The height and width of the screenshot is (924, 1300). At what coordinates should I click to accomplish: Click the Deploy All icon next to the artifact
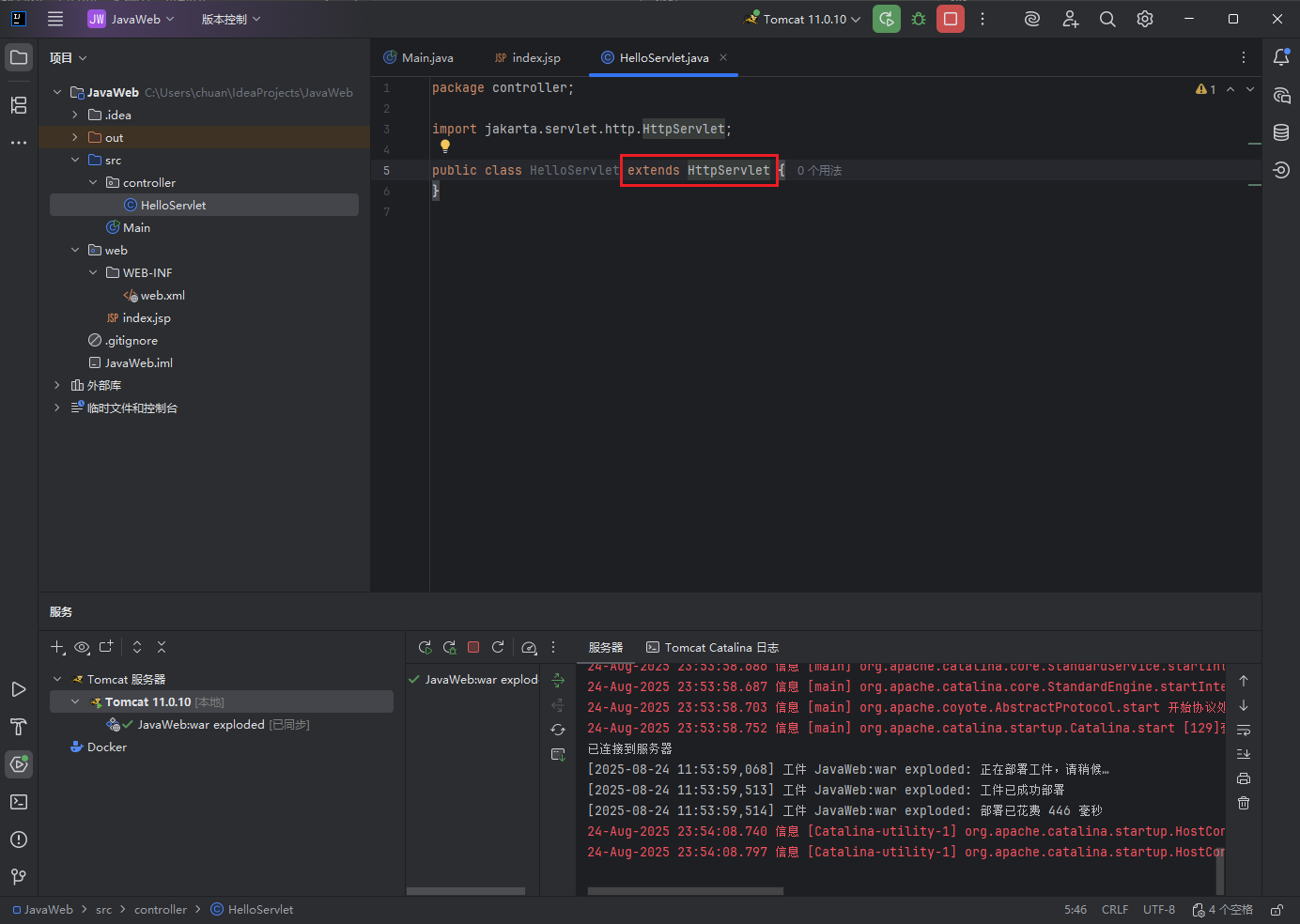[x=558, y=680]
